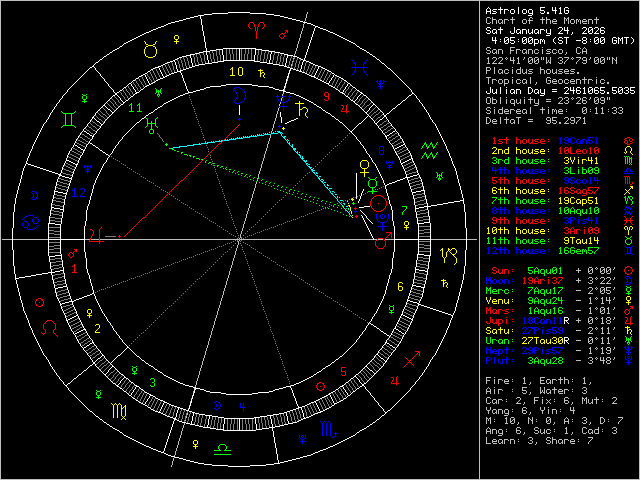Select the red Mars glyph on the horizon line
This screenshot has height=480, width=640.
383,241
